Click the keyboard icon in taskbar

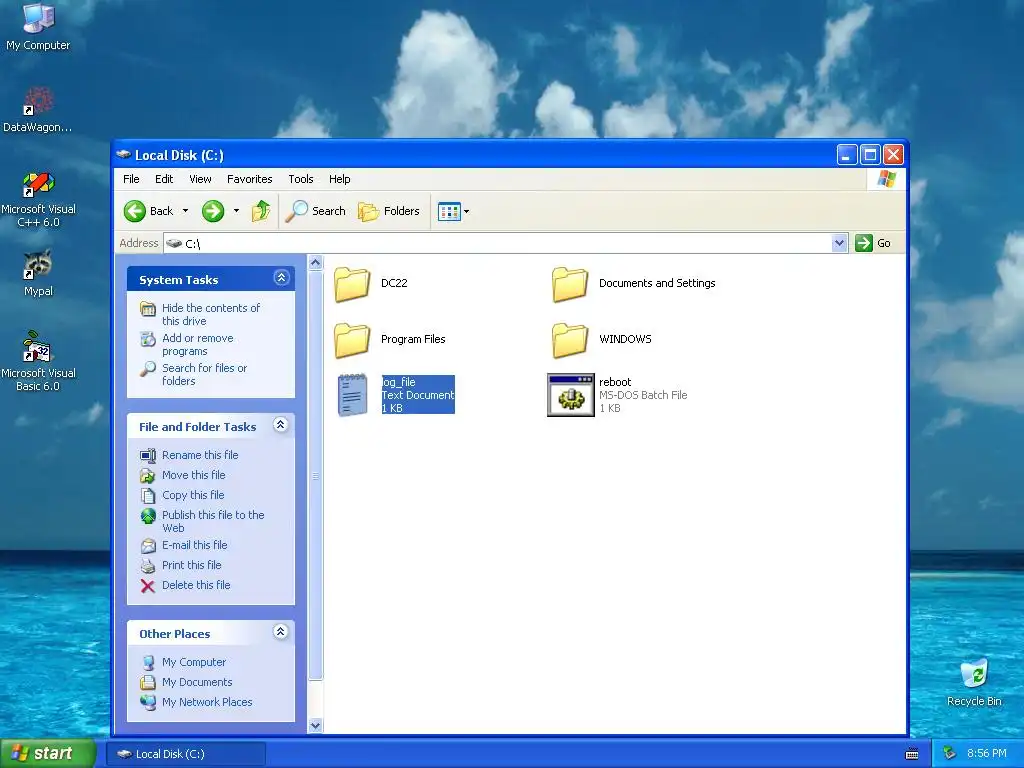click(912, 754)
